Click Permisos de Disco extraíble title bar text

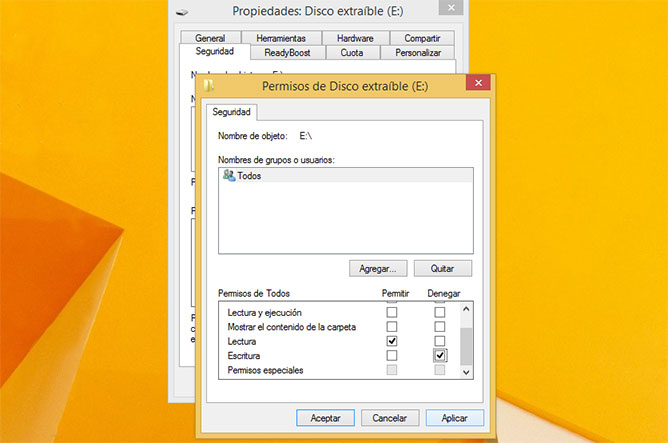pyautogui.click(x=345, y=86)
